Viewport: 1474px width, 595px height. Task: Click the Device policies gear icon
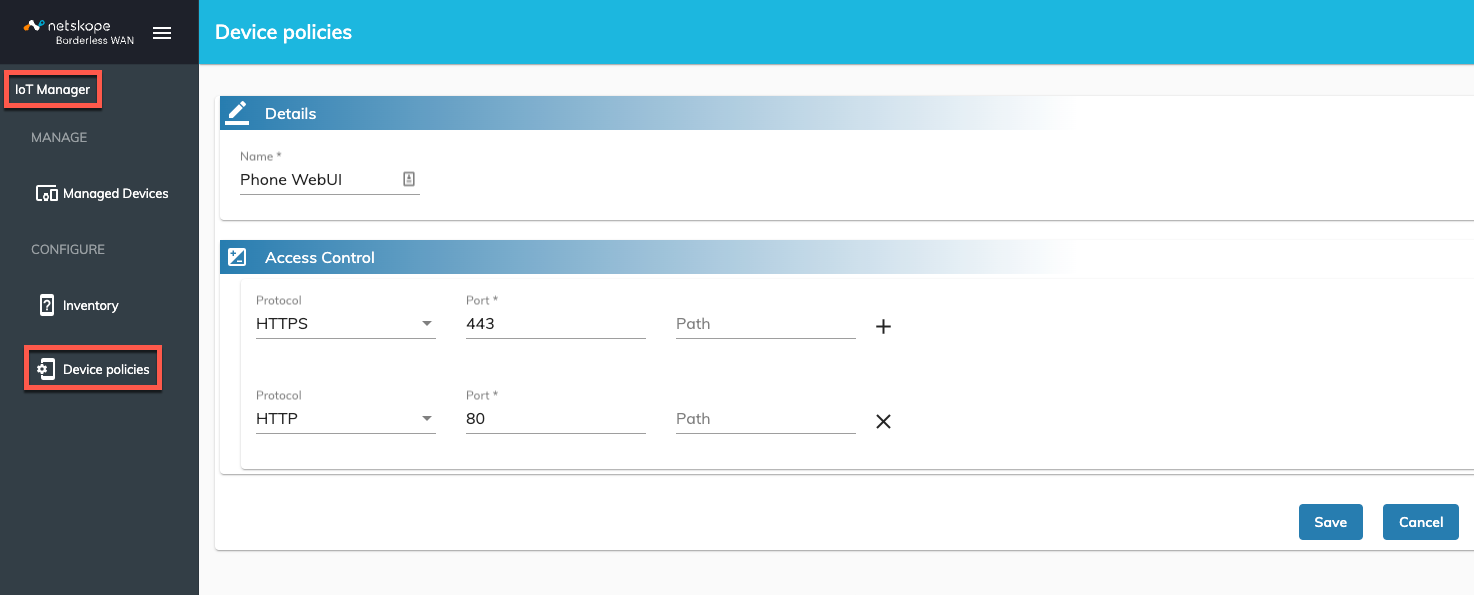(46, 369)
